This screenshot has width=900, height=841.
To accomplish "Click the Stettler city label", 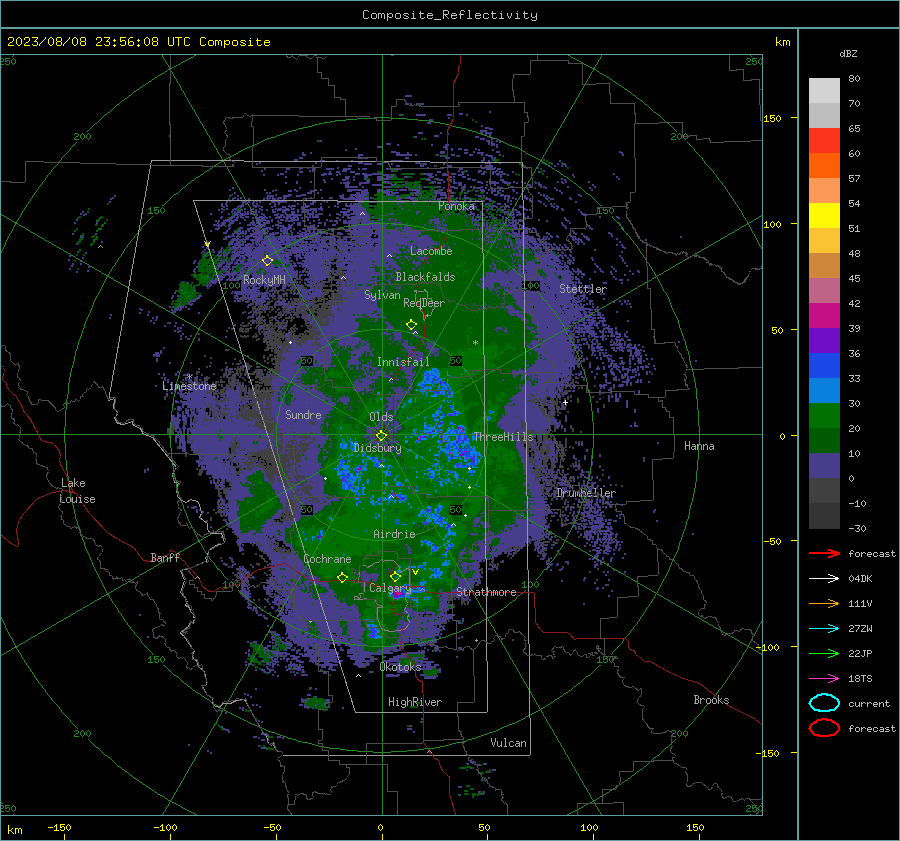I will tap(583, 289).
